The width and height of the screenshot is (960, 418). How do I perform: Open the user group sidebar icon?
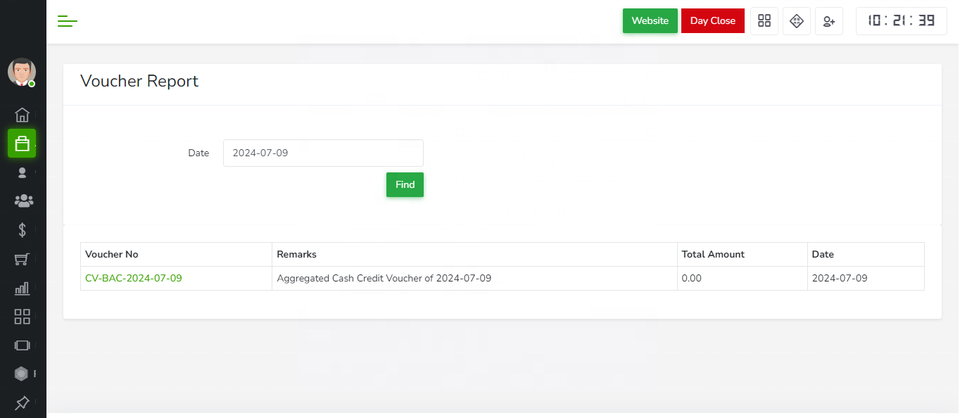coord(23,201)
